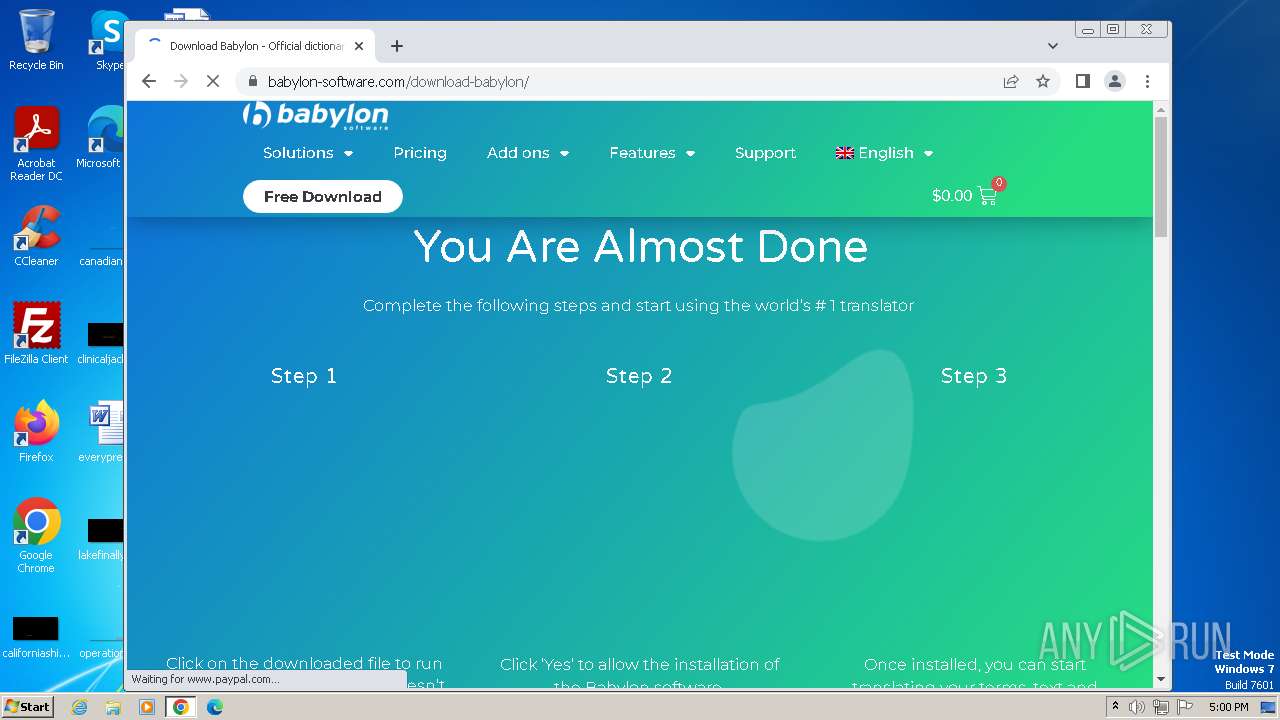Click the Step 1 heading
This screenshot has width=1280, height=720.
304,376
